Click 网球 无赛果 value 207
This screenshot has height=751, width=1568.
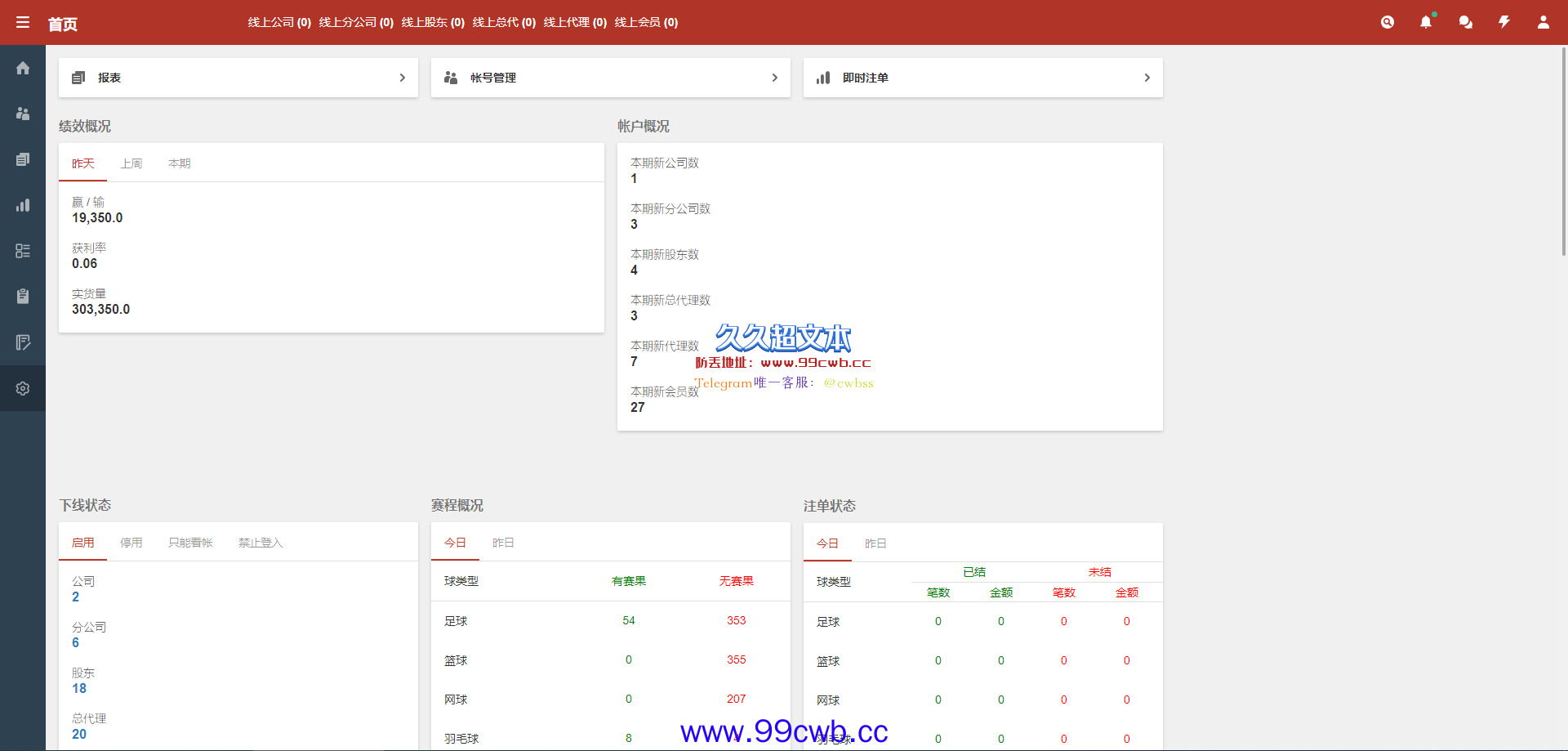(x=737, y=699)
